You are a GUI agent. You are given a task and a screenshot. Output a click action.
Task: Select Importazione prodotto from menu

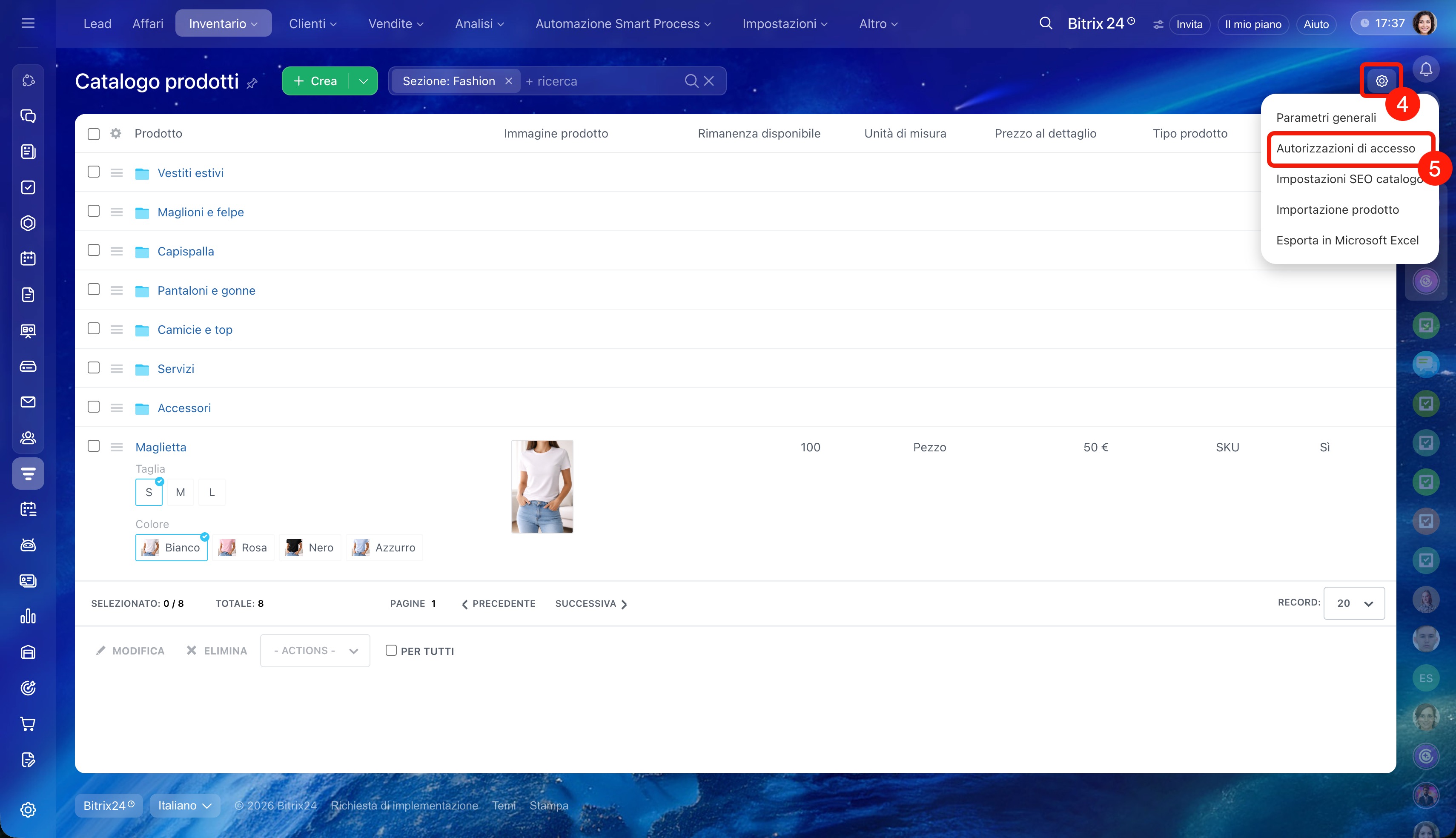(x=1337, y=209)
